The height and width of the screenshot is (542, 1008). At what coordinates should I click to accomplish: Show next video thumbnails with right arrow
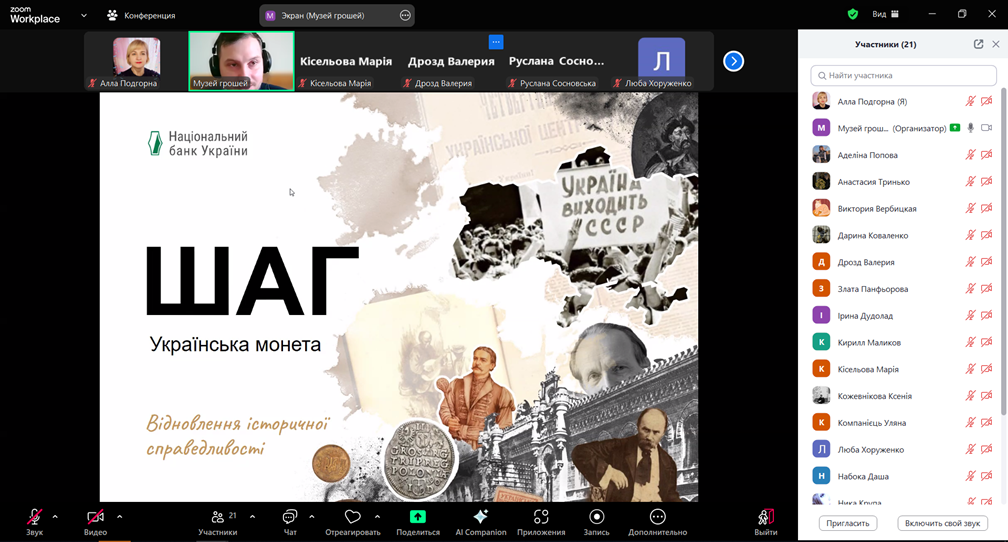click(734, 61)
